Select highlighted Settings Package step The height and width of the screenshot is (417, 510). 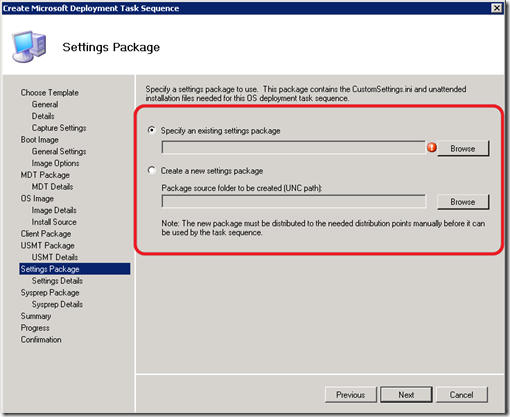(75, 269)
